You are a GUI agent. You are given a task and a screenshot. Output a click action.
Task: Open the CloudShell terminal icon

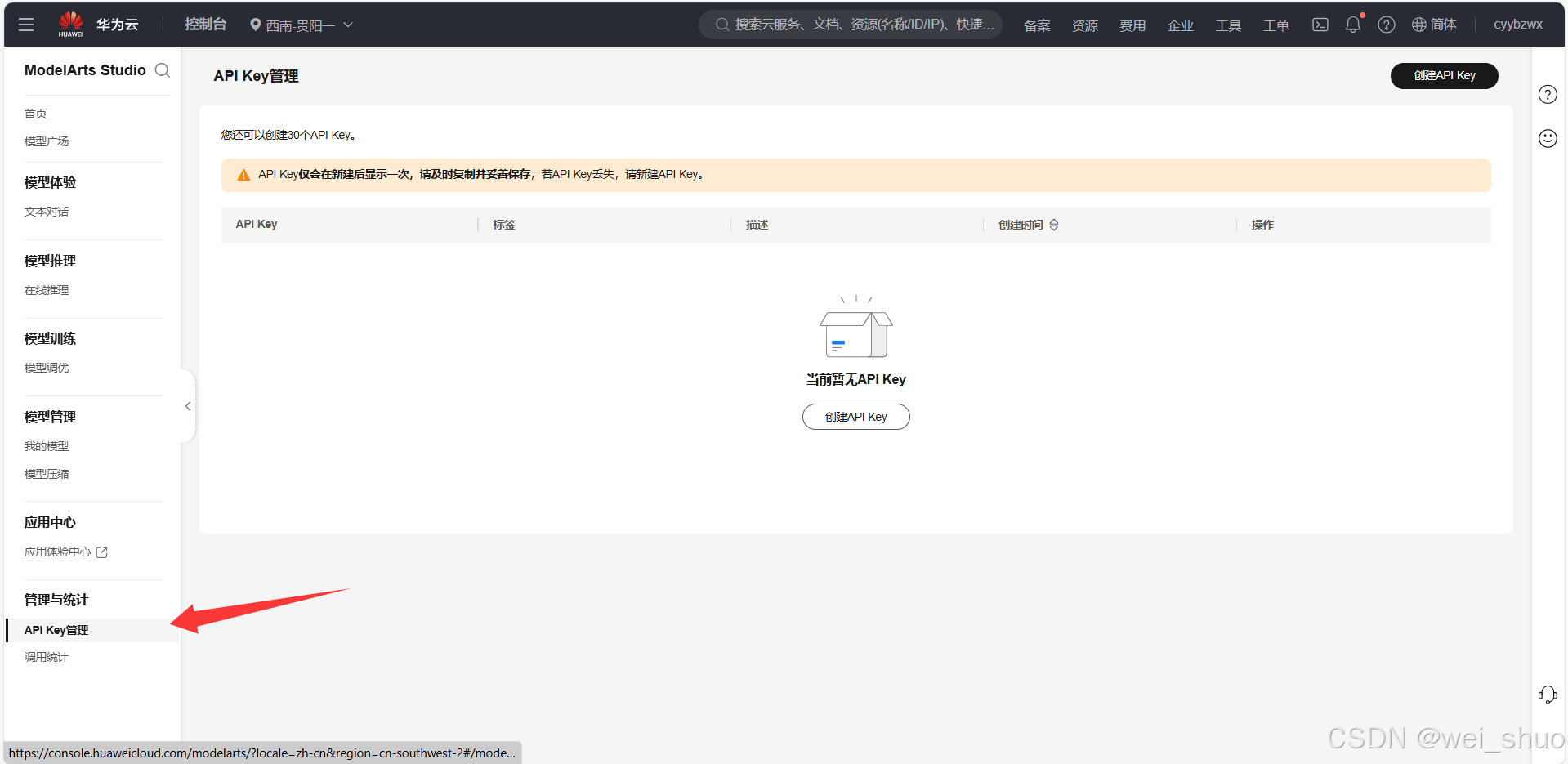(x=1320, y=25)
